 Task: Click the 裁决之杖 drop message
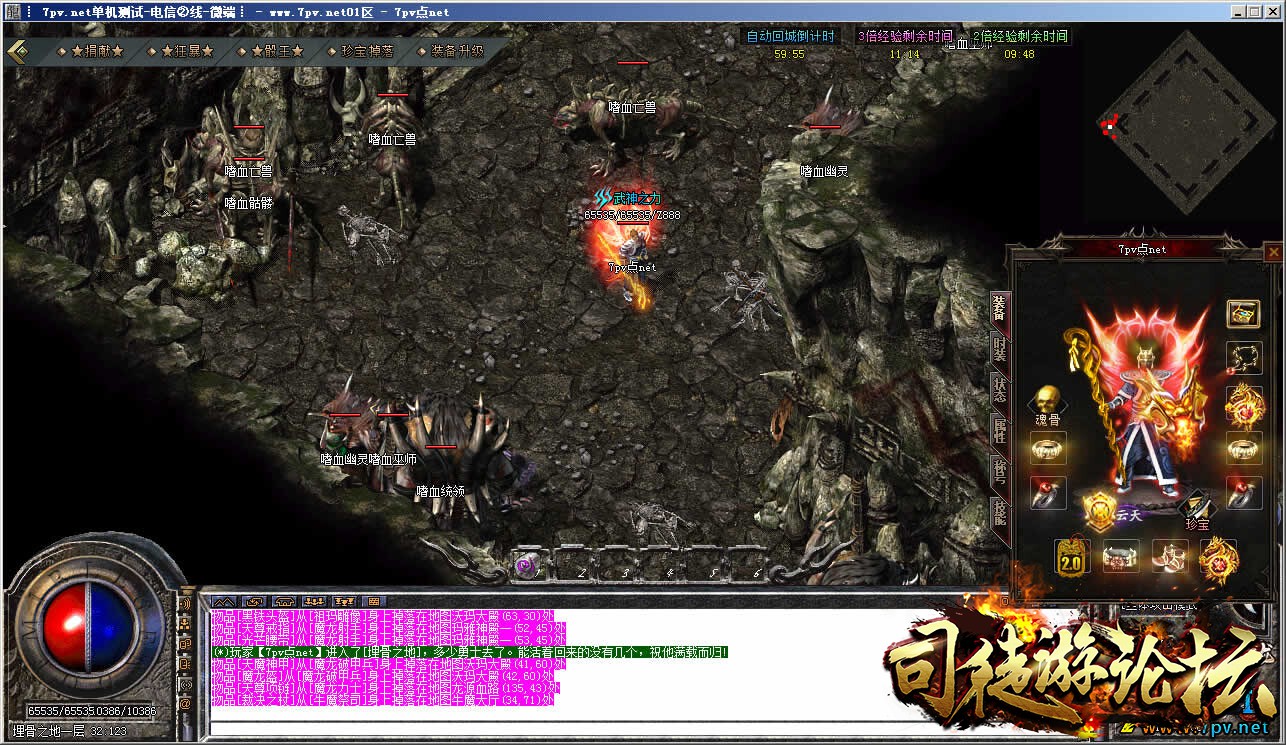tap(382, 700)
